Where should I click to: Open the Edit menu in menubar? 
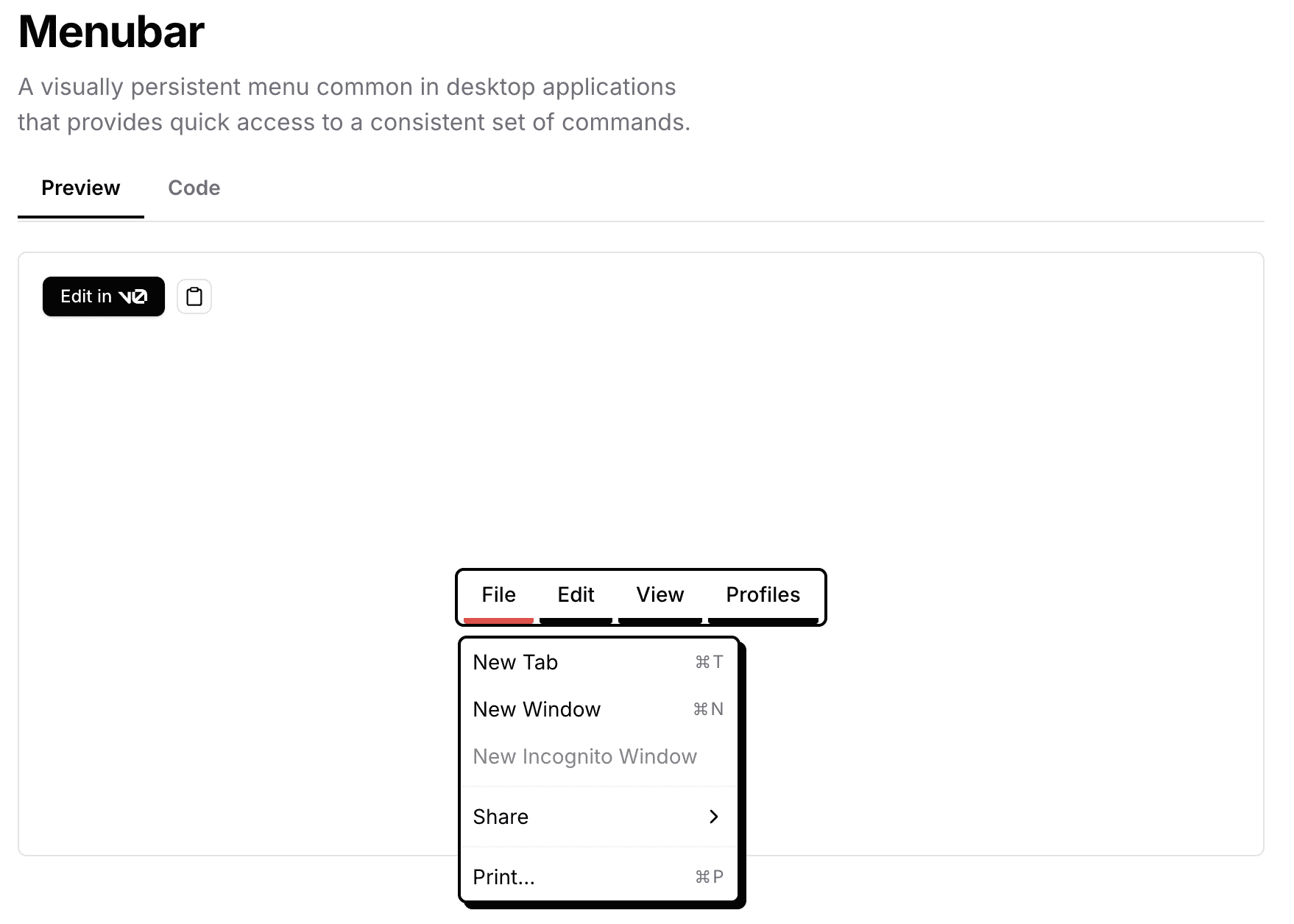pos(576,594)
